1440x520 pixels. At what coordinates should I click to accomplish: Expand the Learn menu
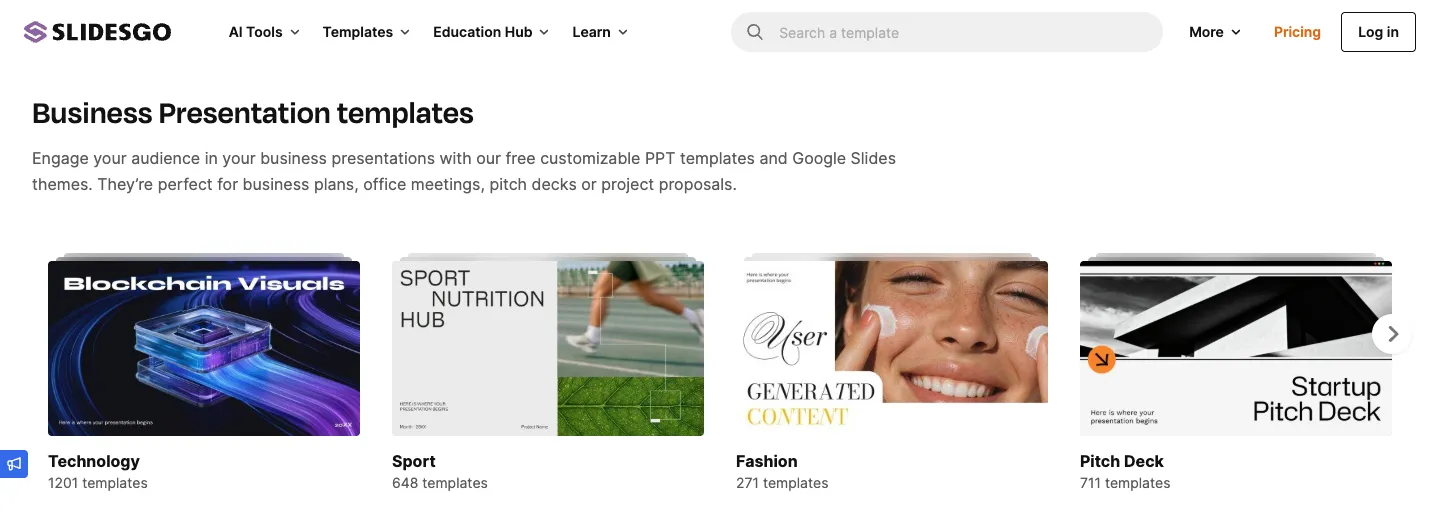600,32
